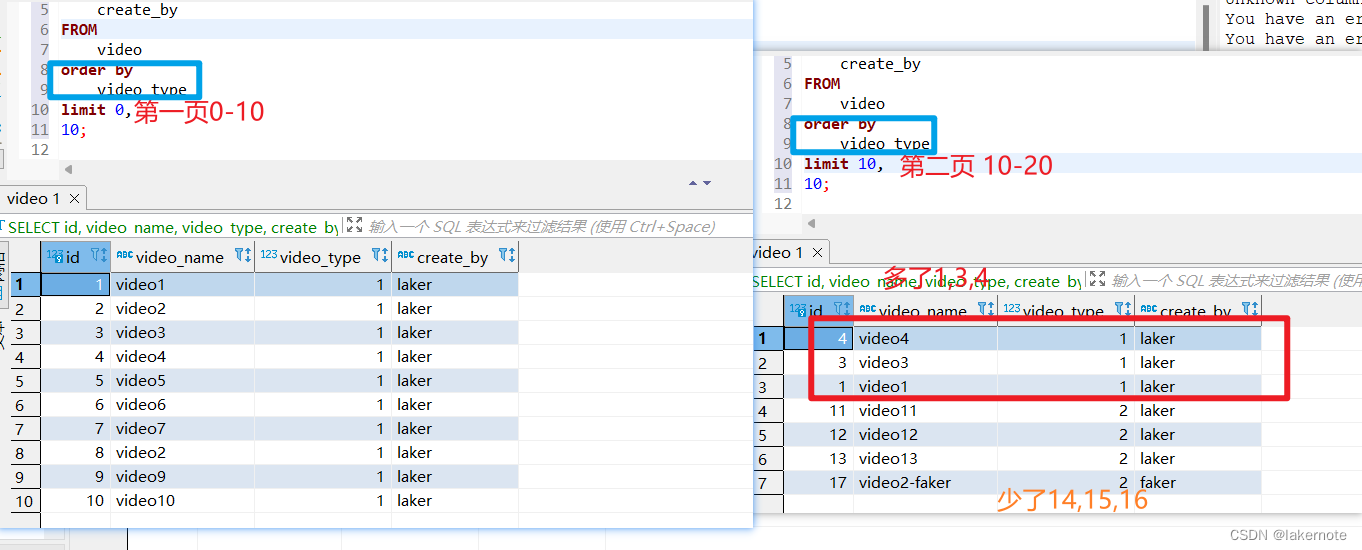
Task: Select row header 4 in right results
Action: (x=767, y=411)
